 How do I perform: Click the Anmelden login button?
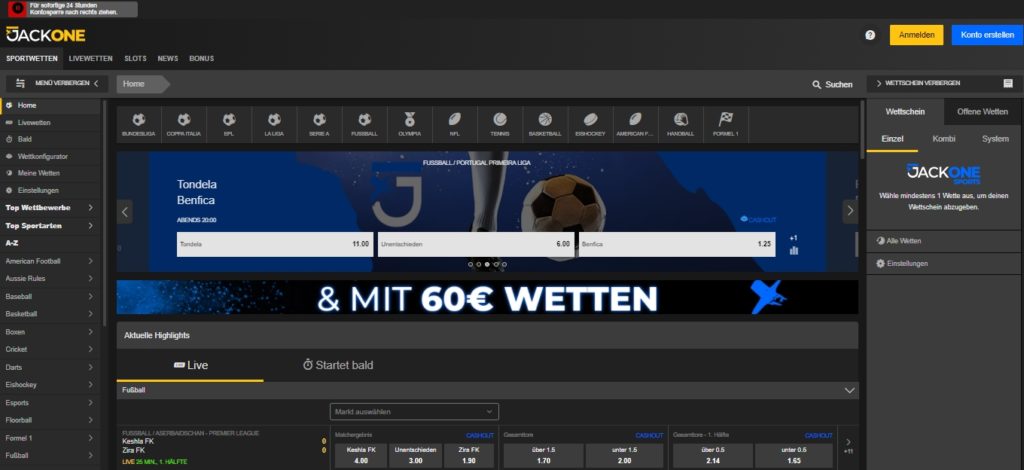pos(916,35)
